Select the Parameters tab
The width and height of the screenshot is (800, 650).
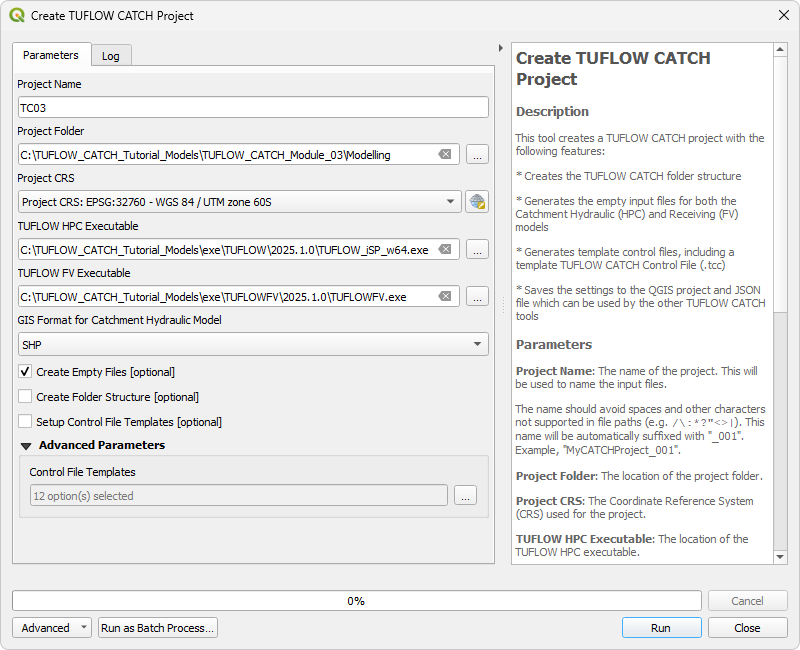51,55
